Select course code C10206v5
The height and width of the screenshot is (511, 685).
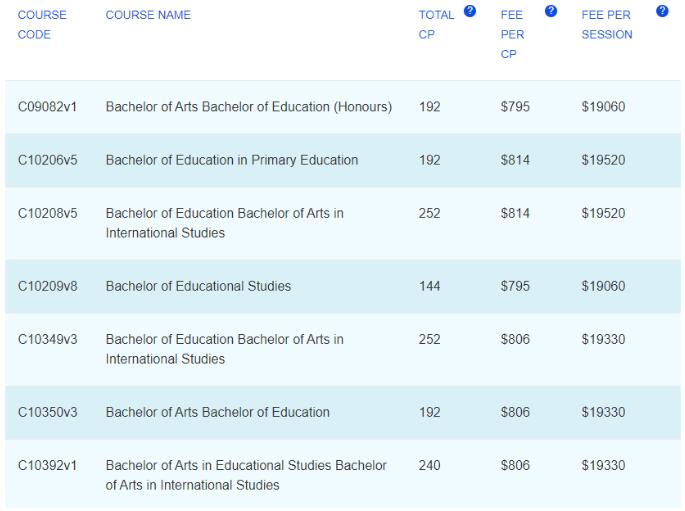[x=47, y=160]
